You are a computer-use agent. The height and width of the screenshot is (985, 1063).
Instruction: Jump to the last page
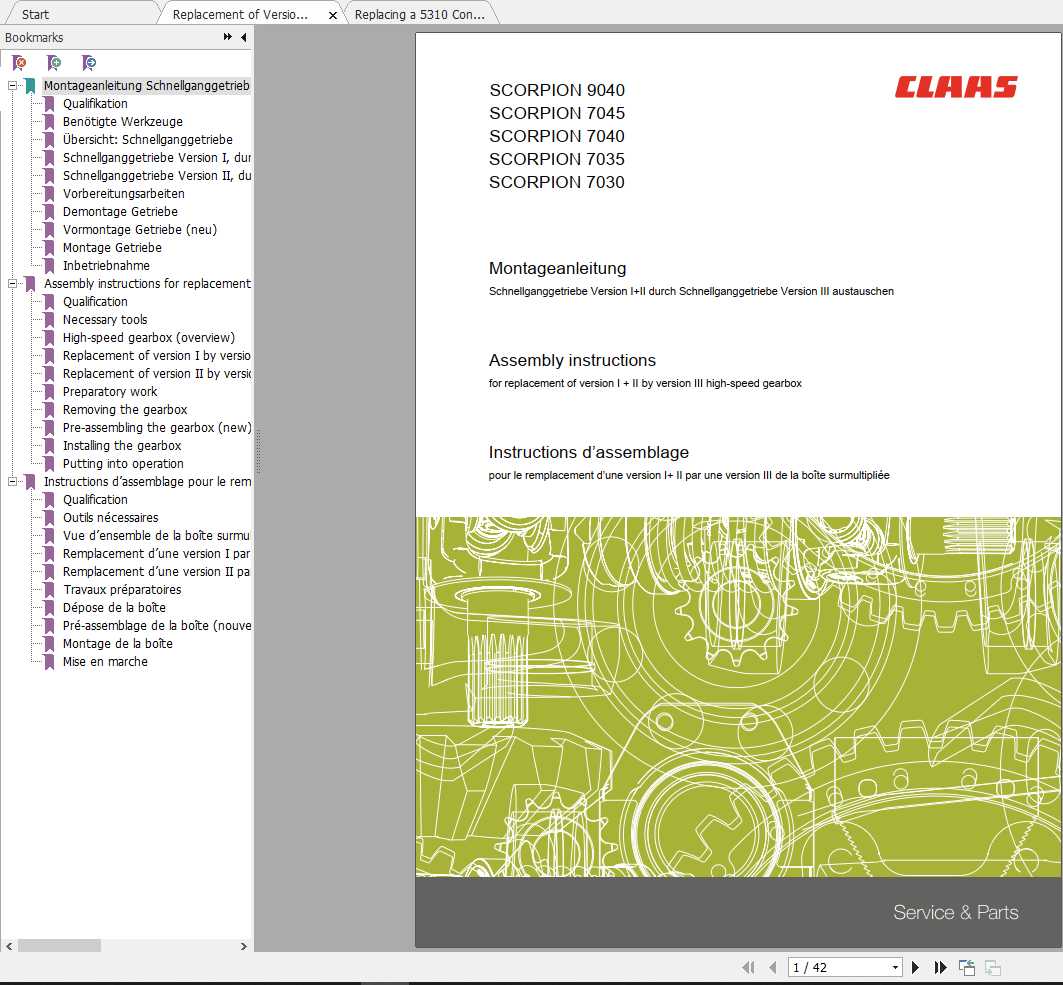click(940, 967)
